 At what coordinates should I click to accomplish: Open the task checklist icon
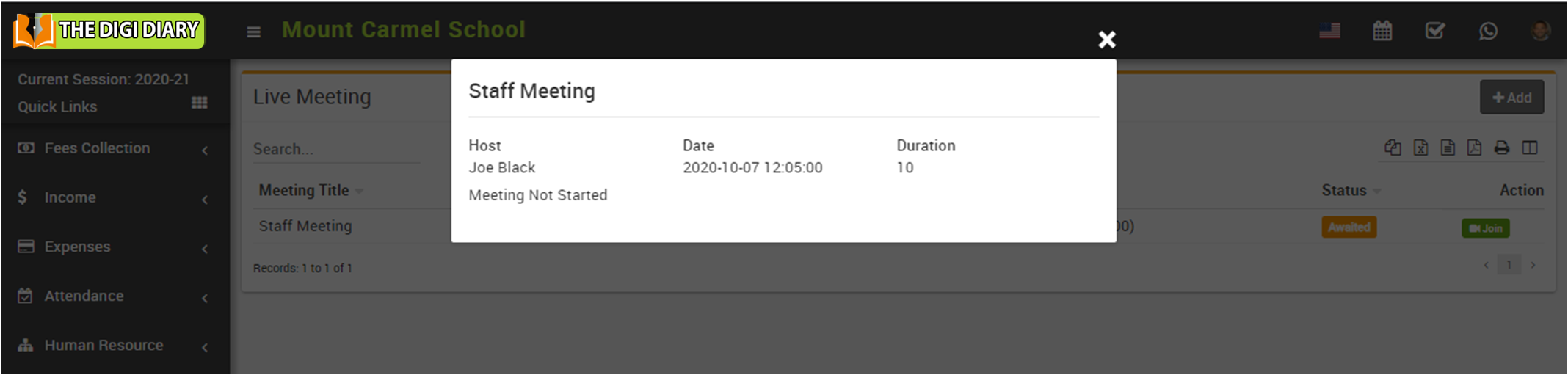click(x=1434, y=31)
